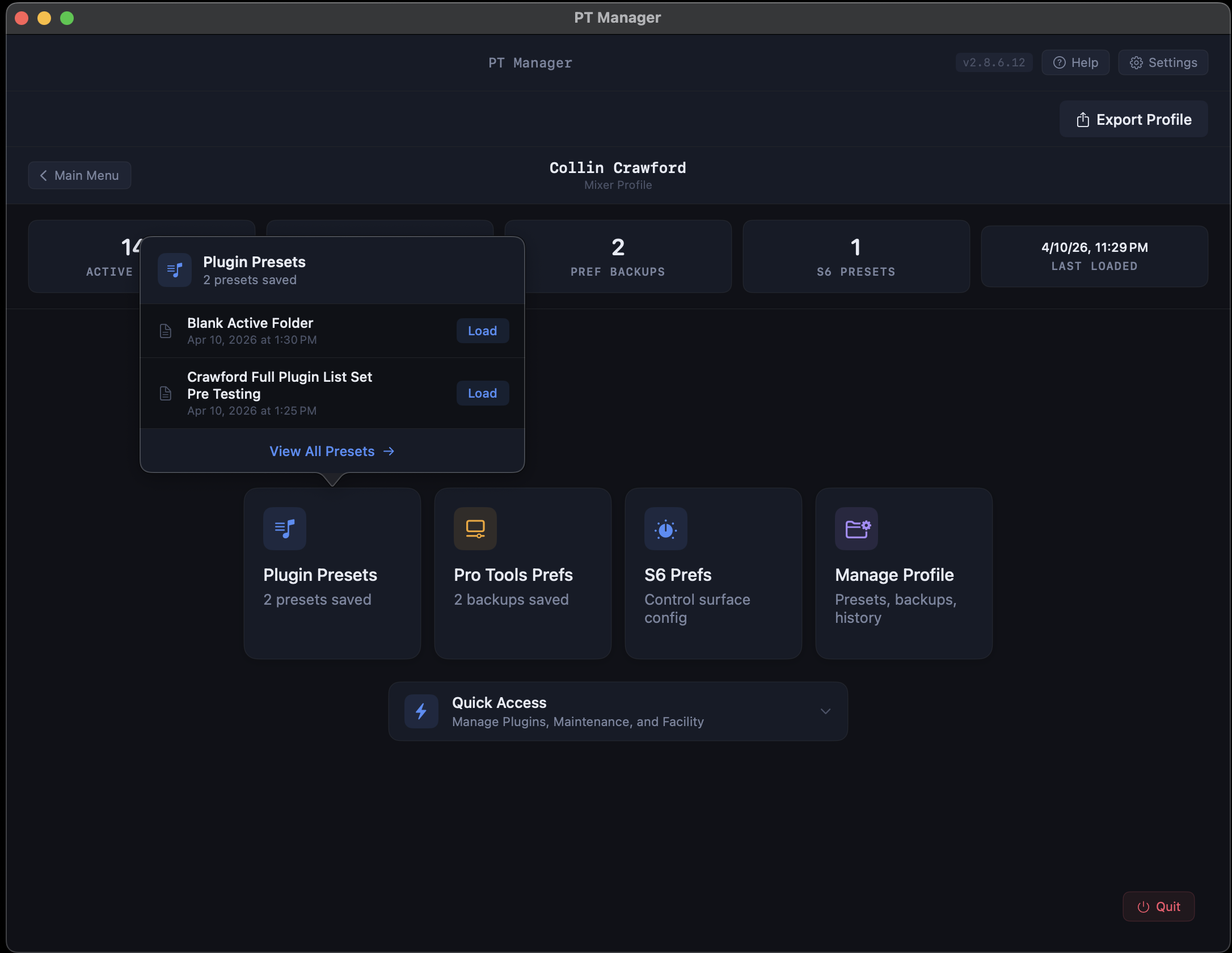Click the Quick Access title text

click(499, 703)
